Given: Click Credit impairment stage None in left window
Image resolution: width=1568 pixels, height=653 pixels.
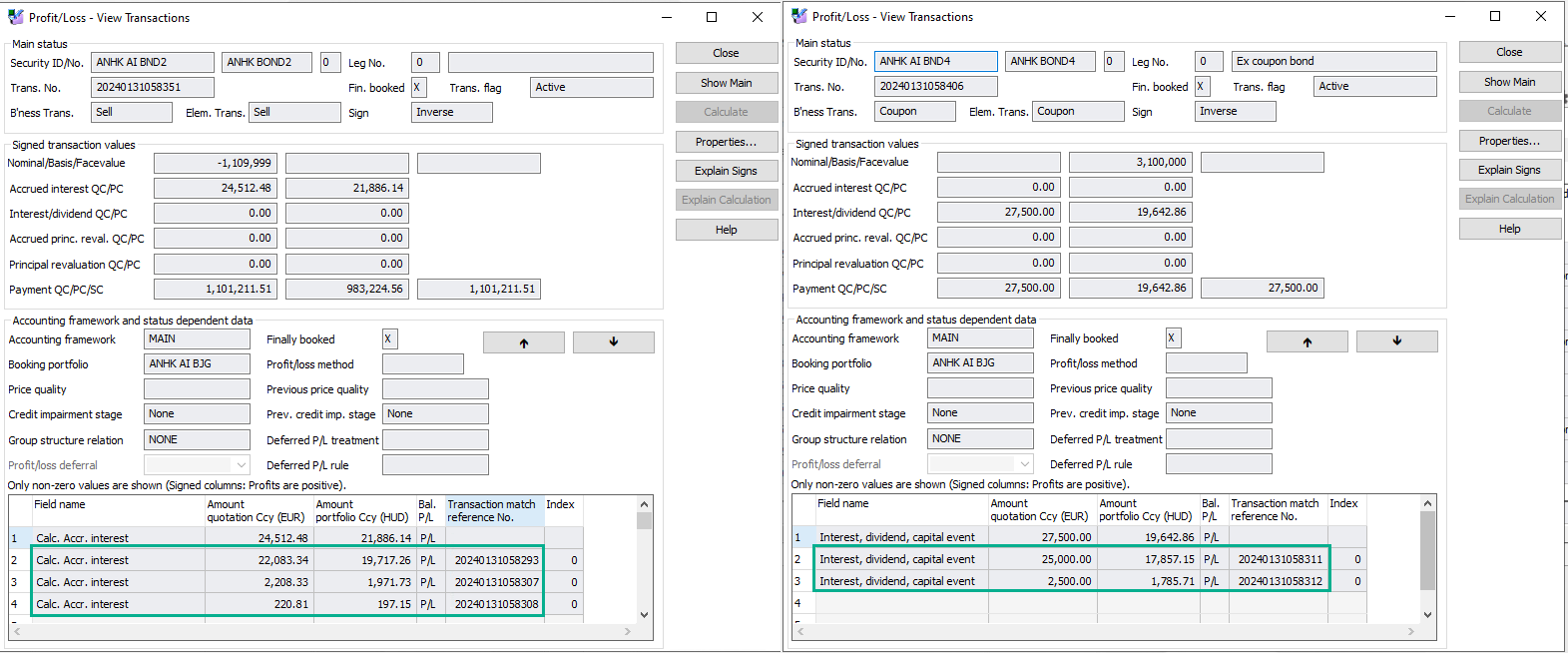Looking at the screenshot, I should tap(197, 413).
